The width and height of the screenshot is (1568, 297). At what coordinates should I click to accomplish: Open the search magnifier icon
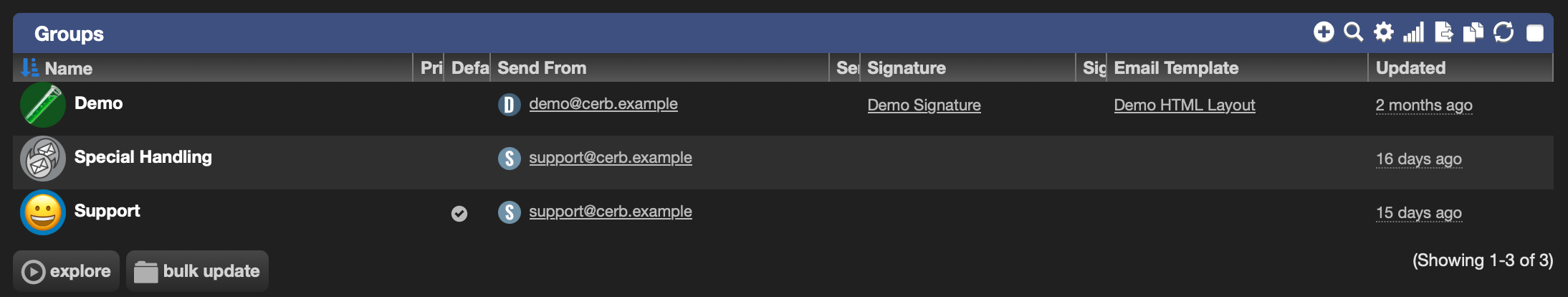coord(1353,32)
